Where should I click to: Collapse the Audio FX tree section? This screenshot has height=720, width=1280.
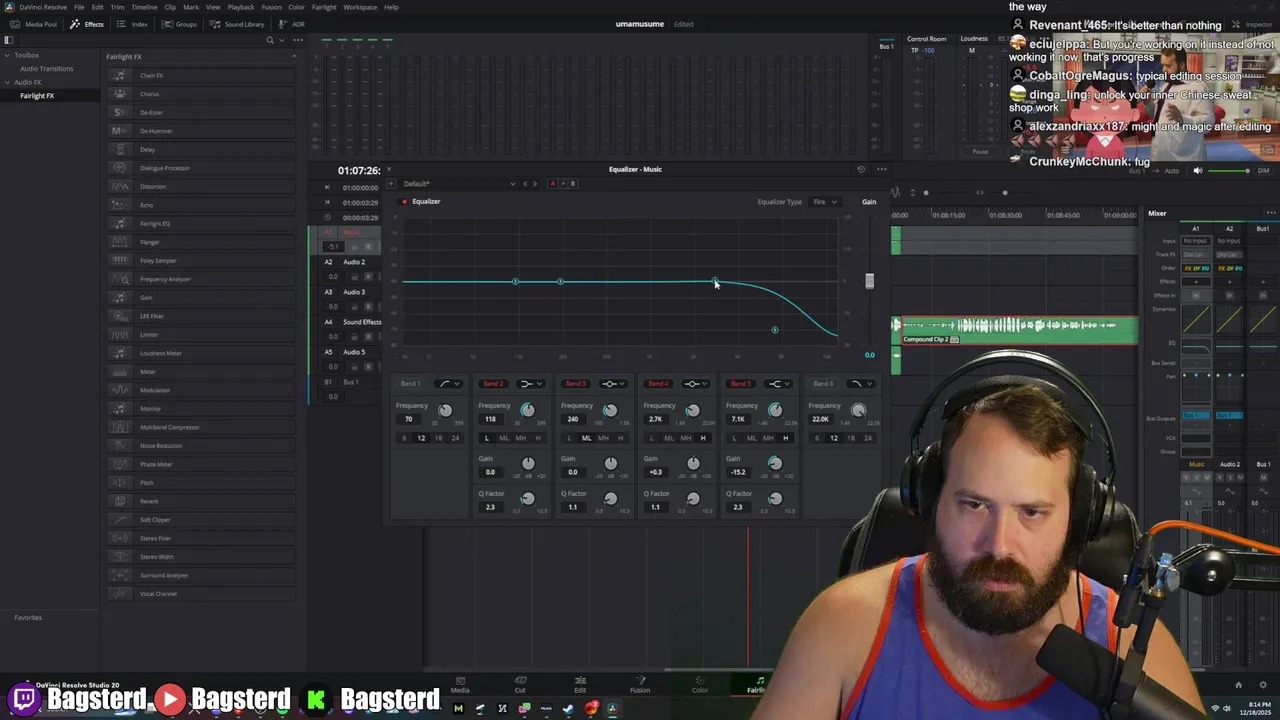point(8,82)
